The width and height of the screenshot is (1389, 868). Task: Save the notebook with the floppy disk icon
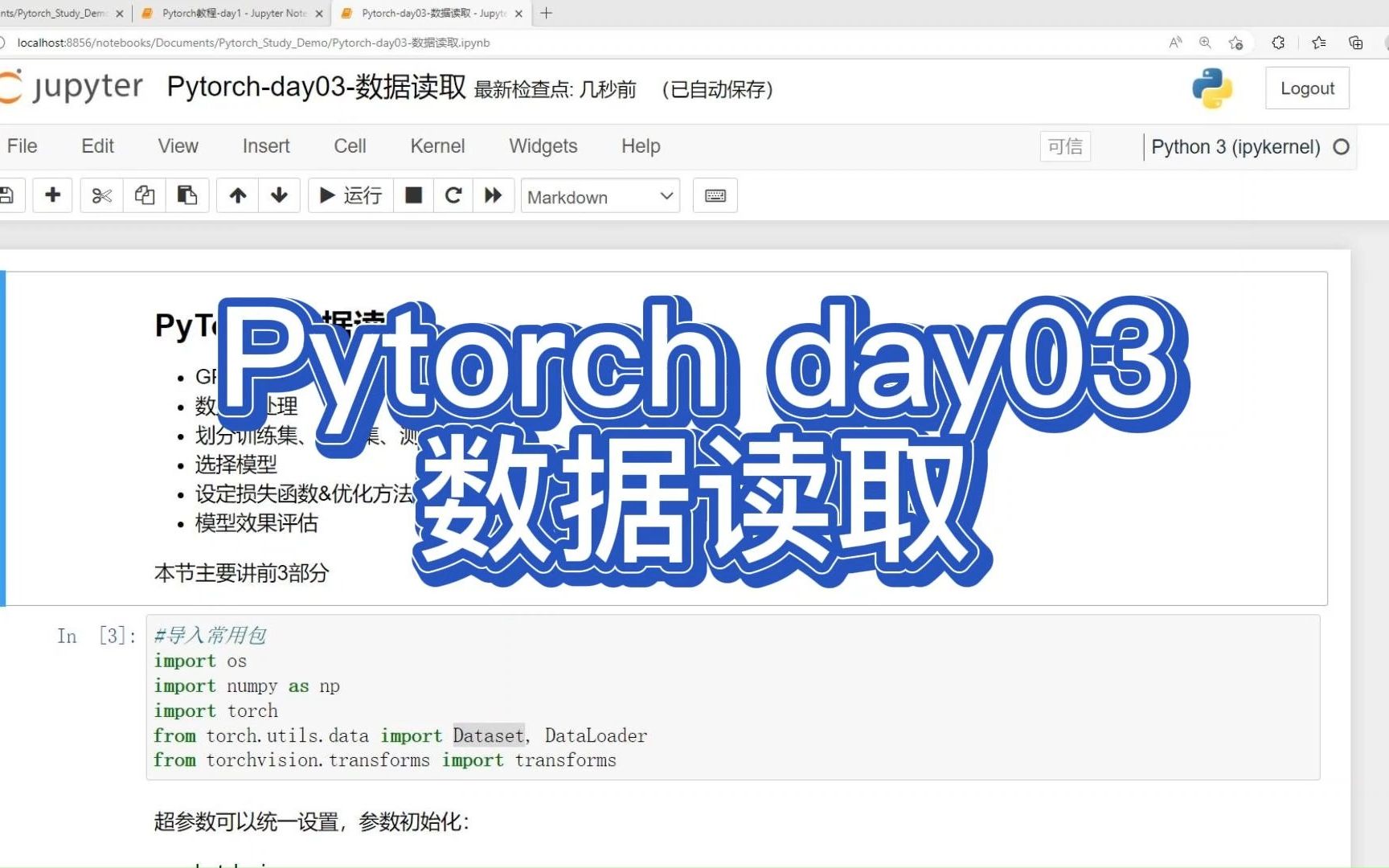(x=7, y=195)
